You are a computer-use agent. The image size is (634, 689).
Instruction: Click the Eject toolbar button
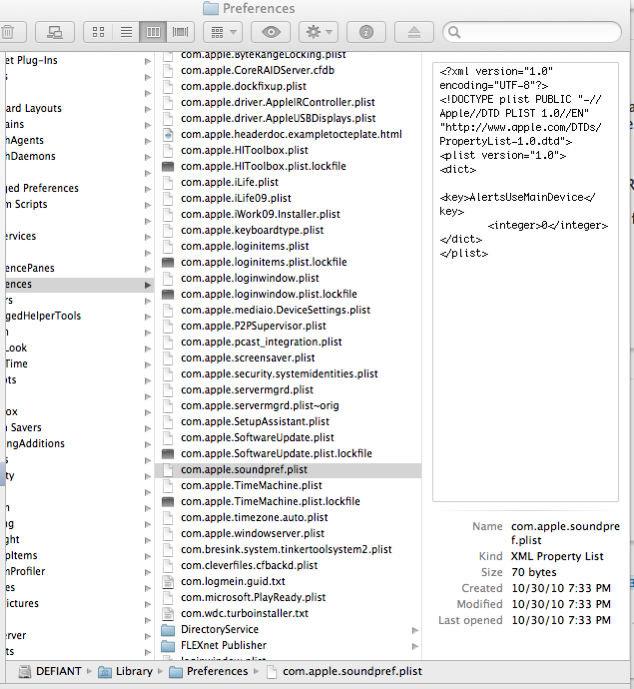[414, 32]
